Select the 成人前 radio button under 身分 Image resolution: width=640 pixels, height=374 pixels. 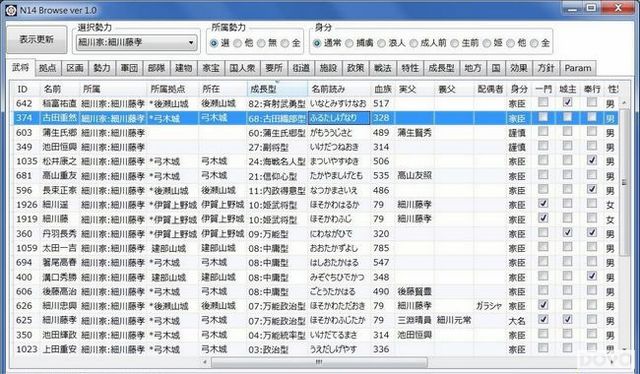tap(428, 43)
